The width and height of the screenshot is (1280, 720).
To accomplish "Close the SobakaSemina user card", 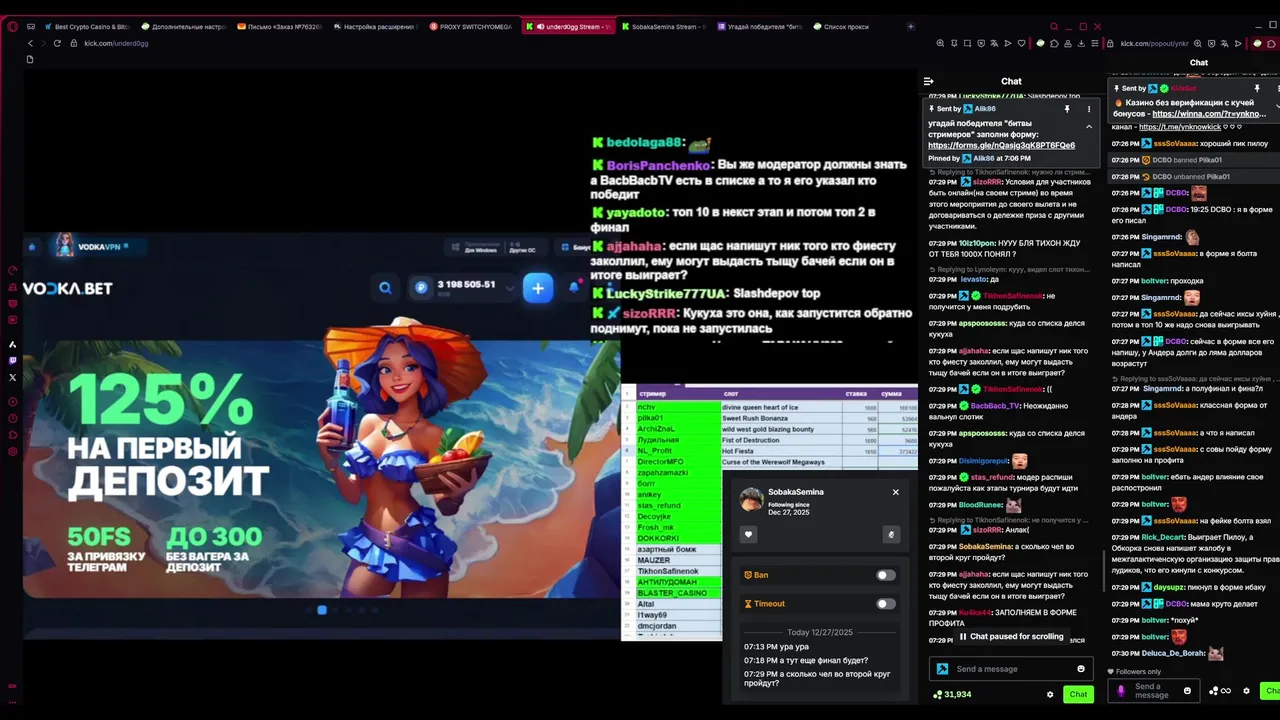I will (x=895, y=492).
